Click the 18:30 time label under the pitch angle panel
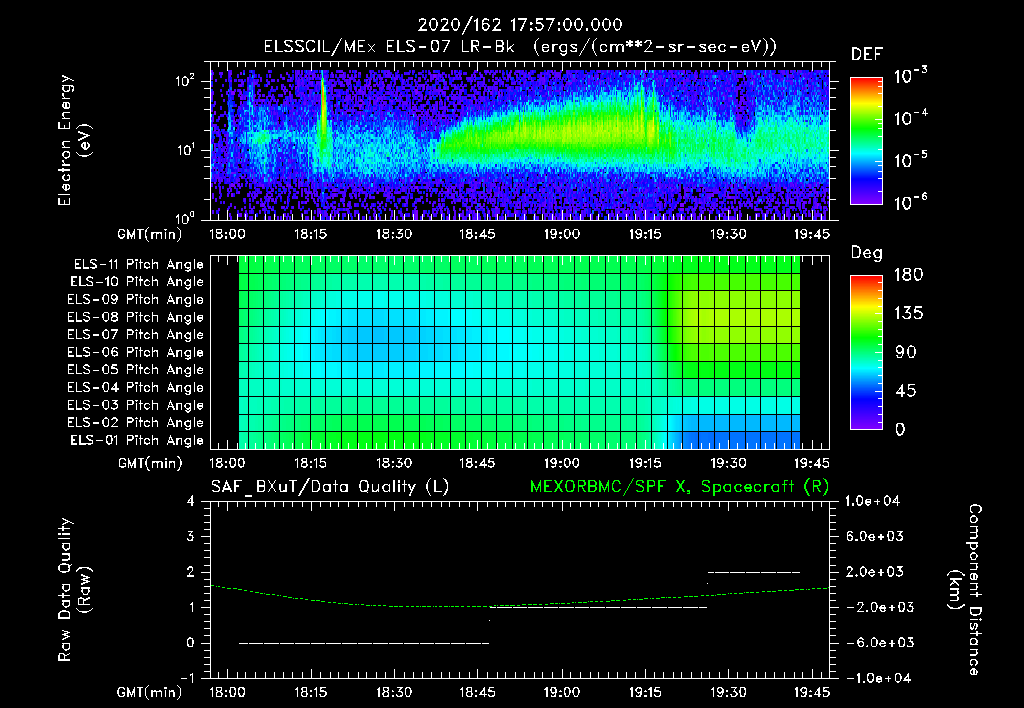This screenshot has width=1024, height=708. click(x=394, y=463)
